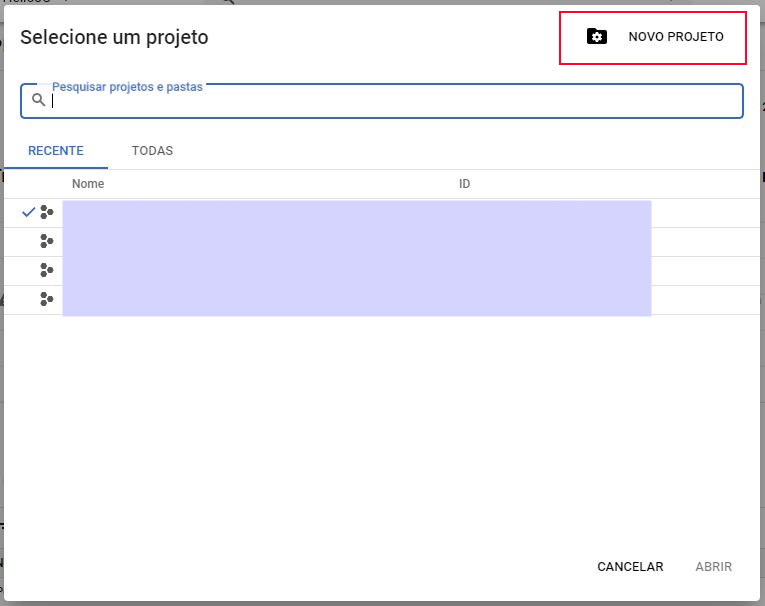Click the second row's project icon
The height and width of the screenshot is (606, 765).
tap(46, 241)
